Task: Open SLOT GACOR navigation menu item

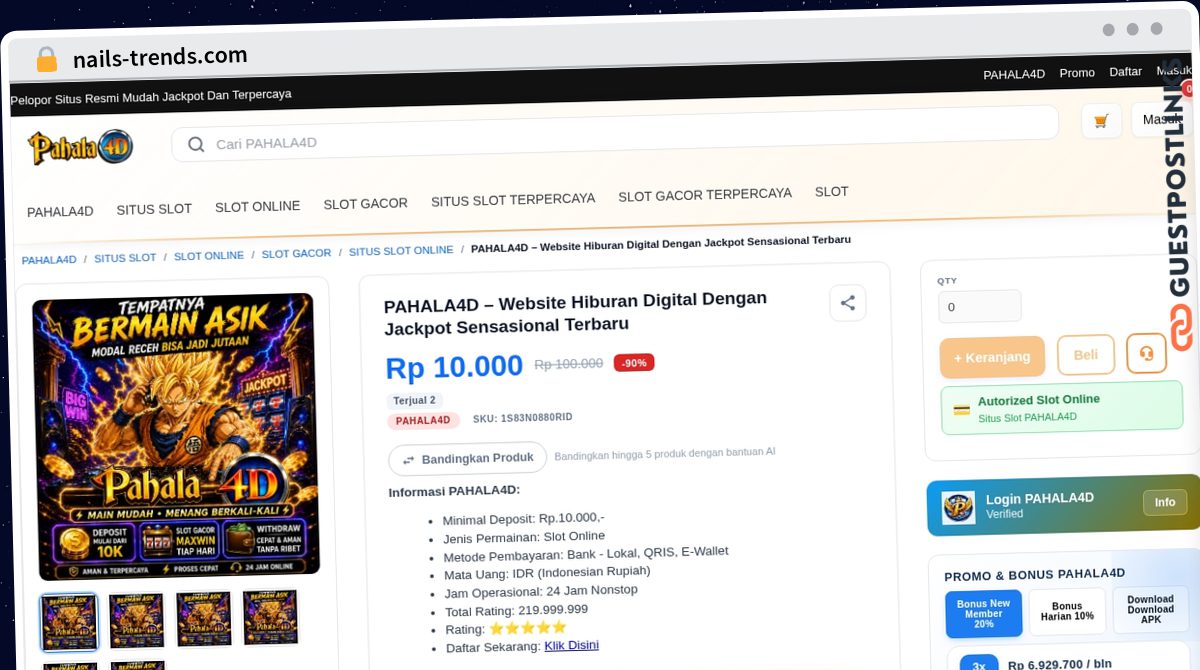Action: (365, 203)
